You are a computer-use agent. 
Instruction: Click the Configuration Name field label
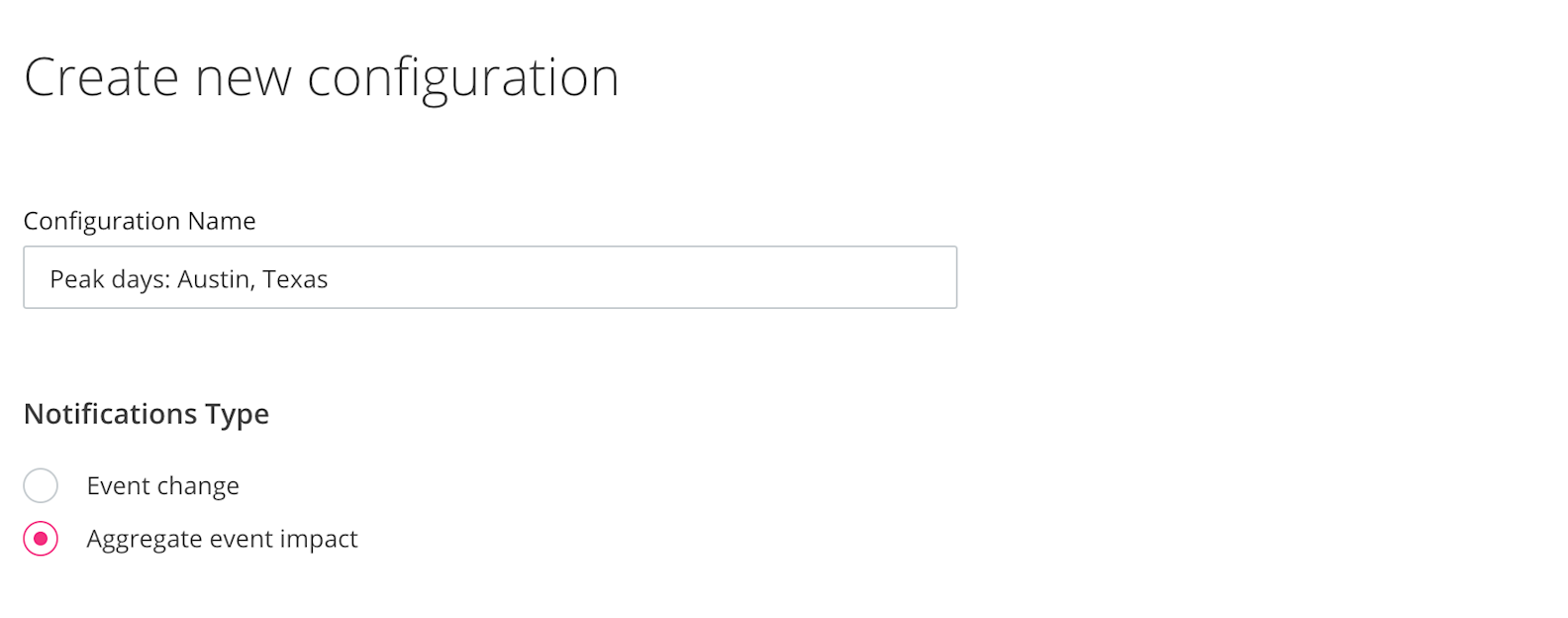140,220
